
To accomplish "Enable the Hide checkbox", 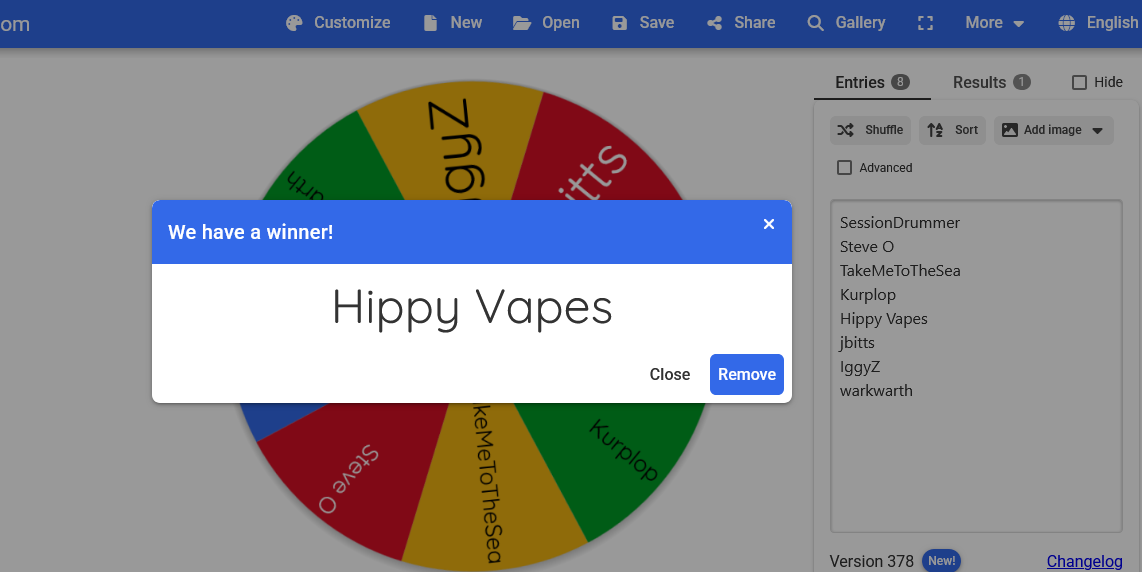I will [1079, 83].
